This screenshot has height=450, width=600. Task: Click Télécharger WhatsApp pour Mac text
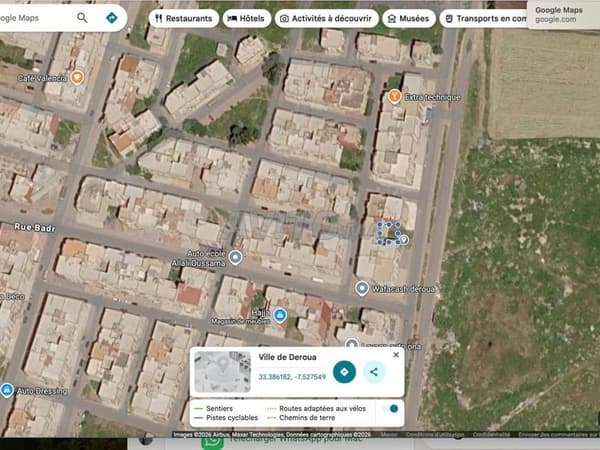coord(296,440)
